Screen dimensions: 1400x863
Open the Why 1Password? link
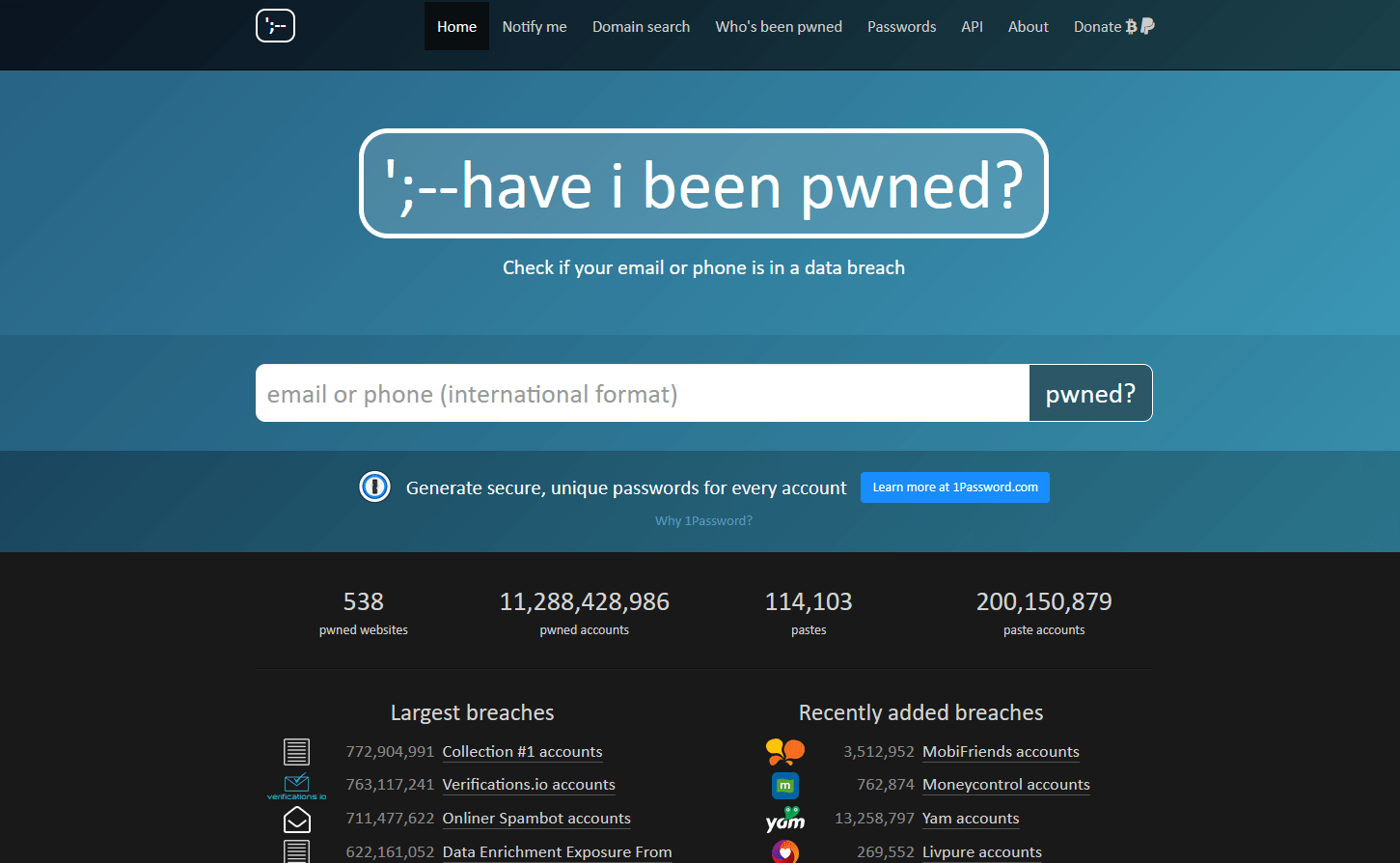point(703,521)
